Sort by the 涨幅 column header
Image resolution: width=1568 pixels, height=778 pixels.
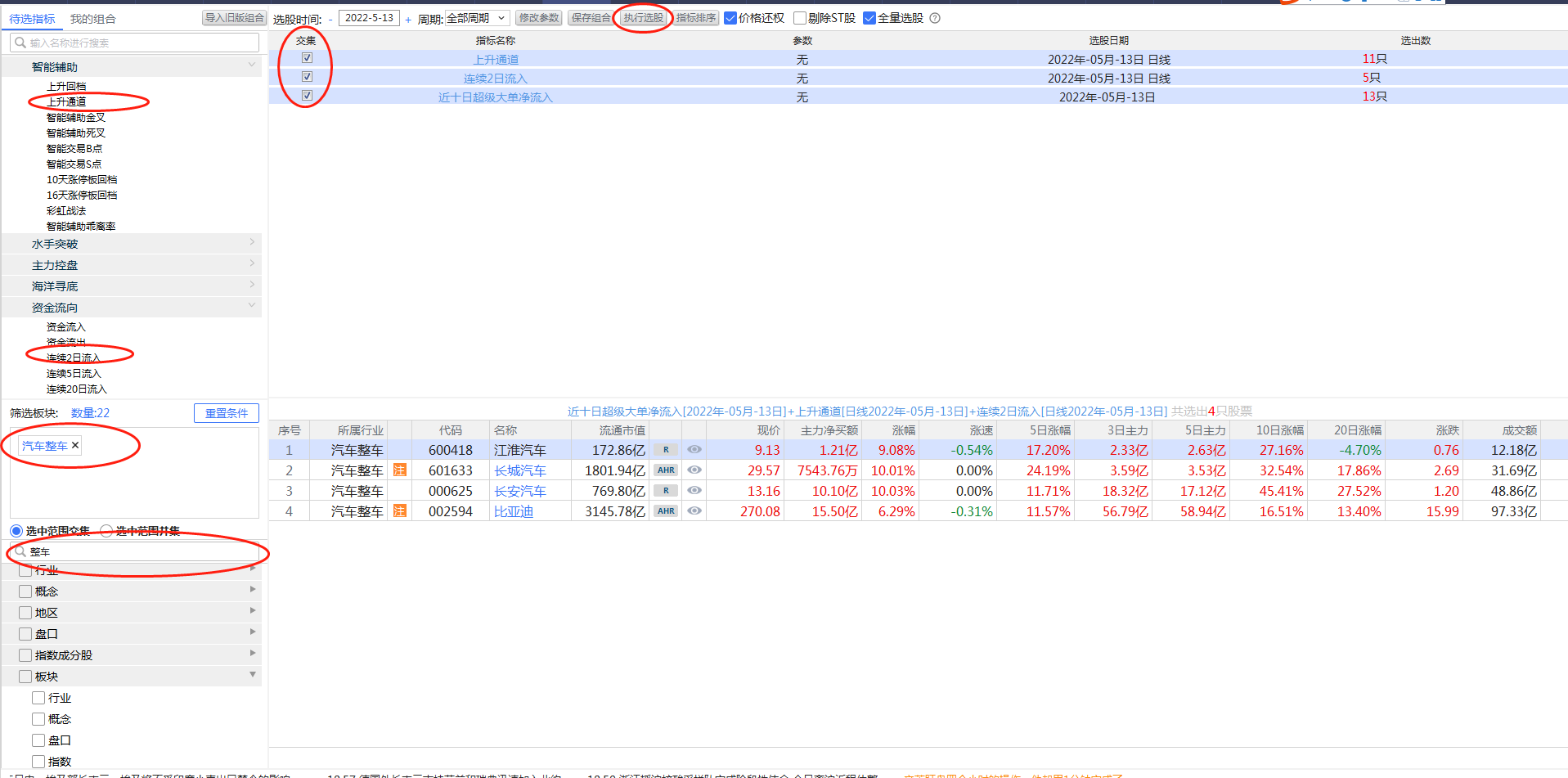coord(903,430)
